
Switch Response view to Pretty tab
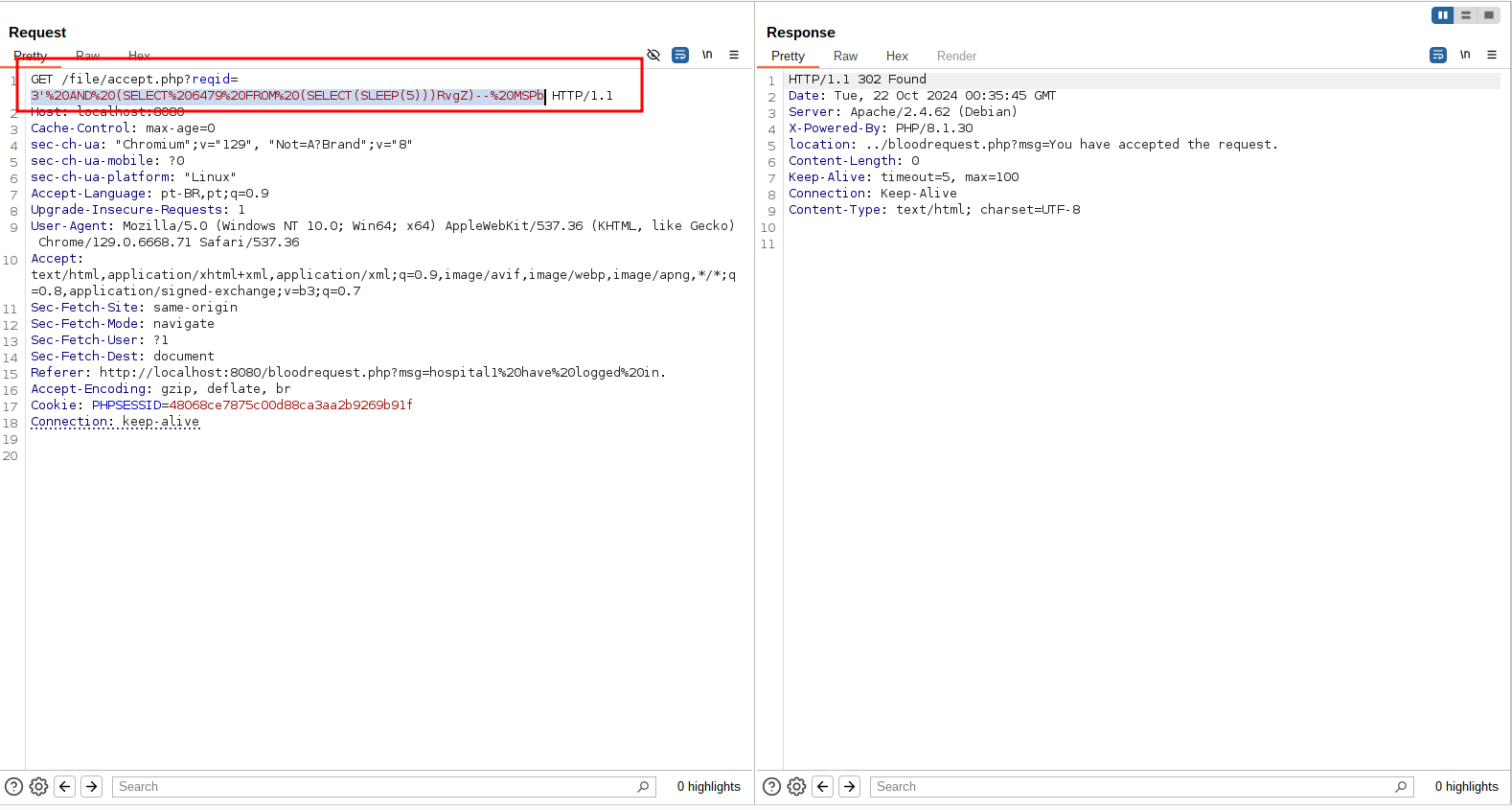pos(788,56)
